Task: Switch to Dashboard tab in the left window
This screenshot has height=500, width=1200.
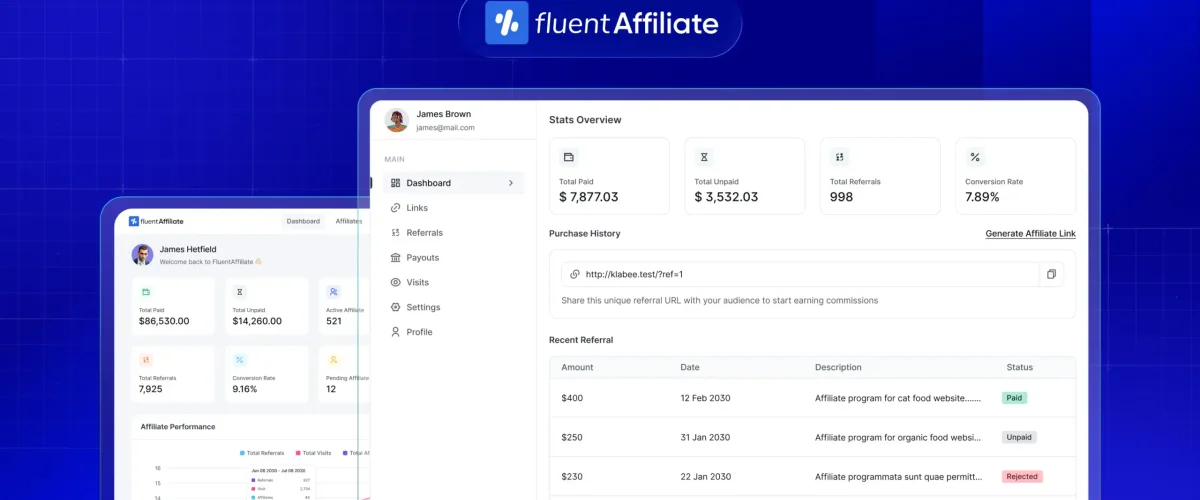Action: pos(303,221)
